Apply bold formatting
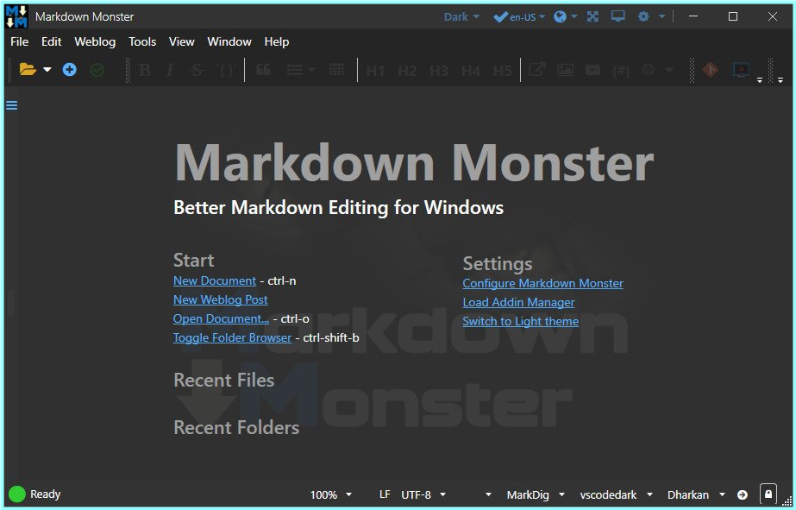 (145, 70)
